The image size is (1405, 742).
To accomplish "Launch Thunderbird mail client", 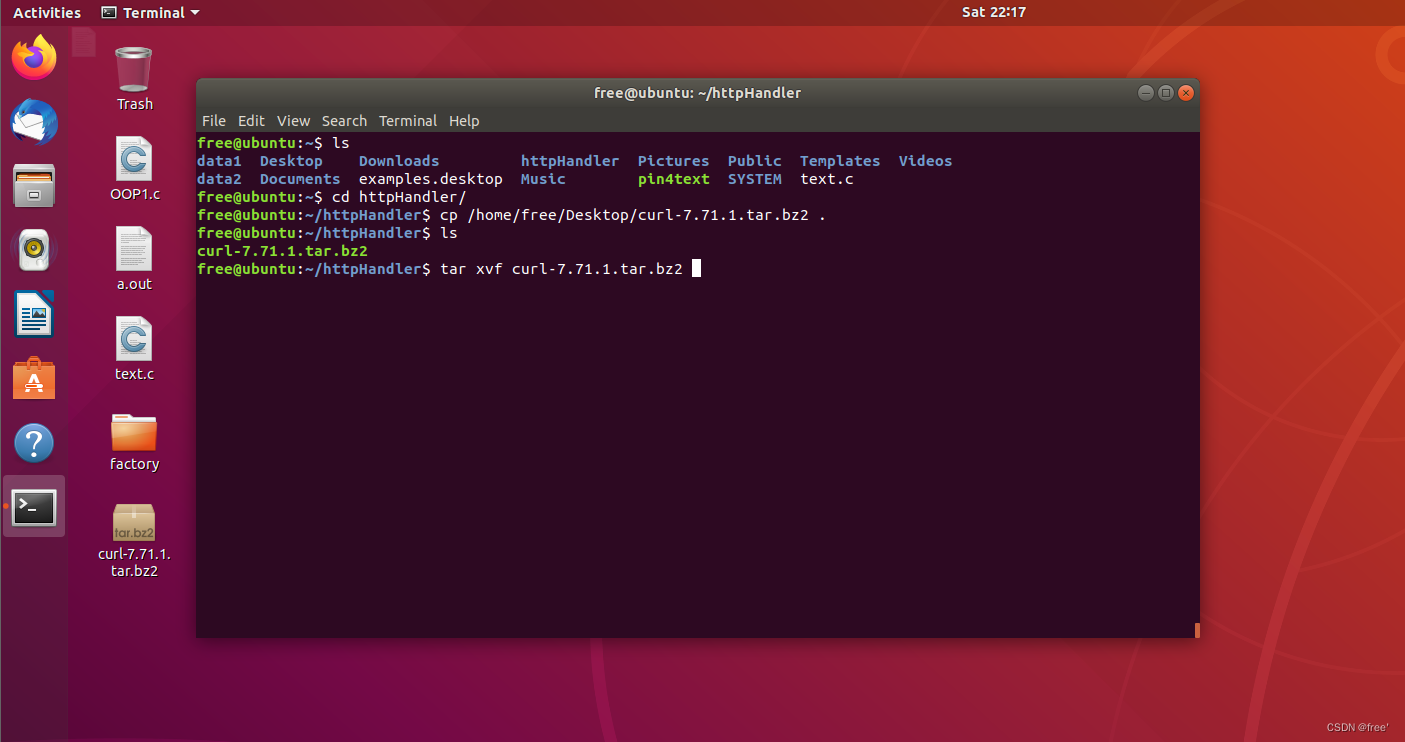I will [x=33, y=122].
